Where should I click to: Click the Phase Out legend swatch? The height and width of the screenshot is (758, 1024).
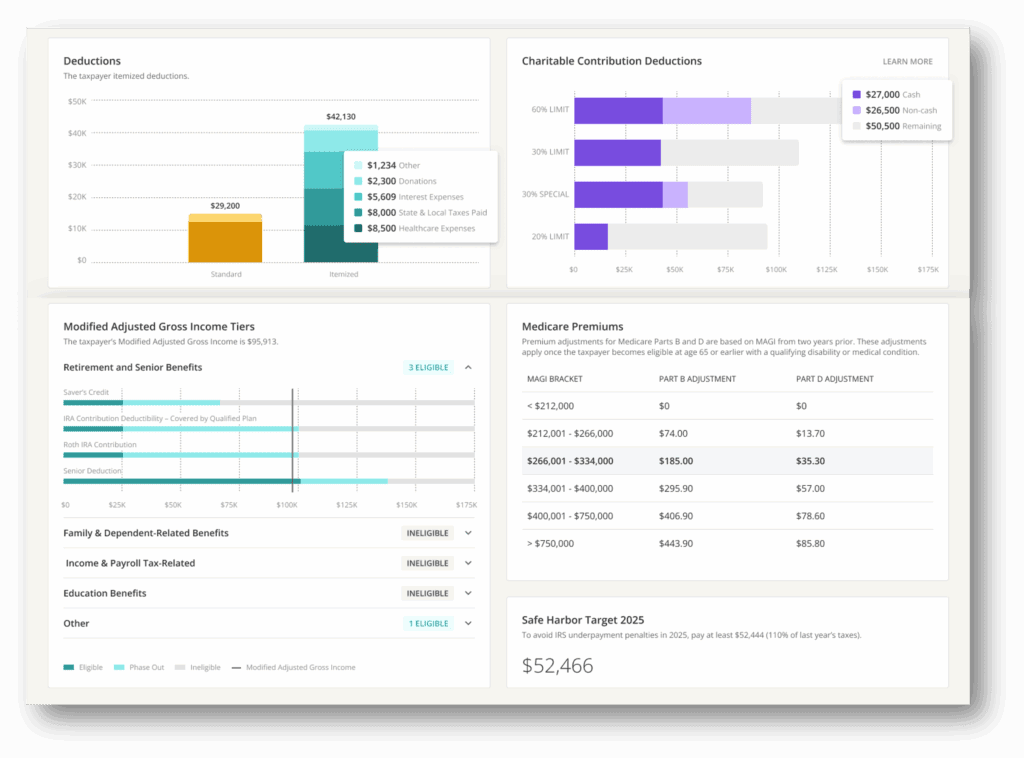[x=120, y=667]
